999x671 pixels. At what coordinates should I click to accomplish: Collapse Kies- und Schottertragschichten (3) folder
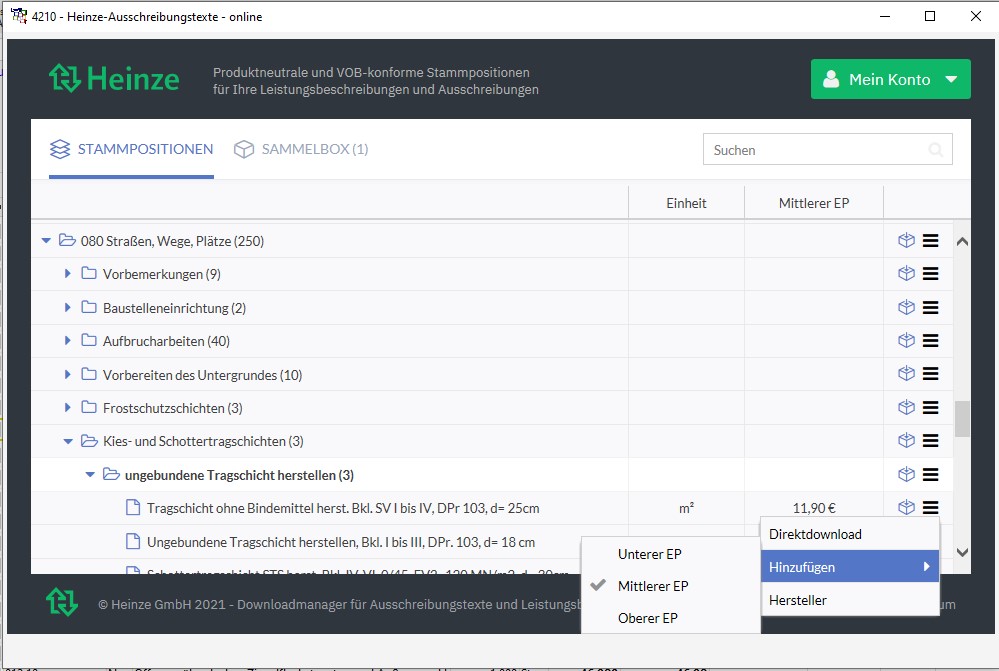68,442
